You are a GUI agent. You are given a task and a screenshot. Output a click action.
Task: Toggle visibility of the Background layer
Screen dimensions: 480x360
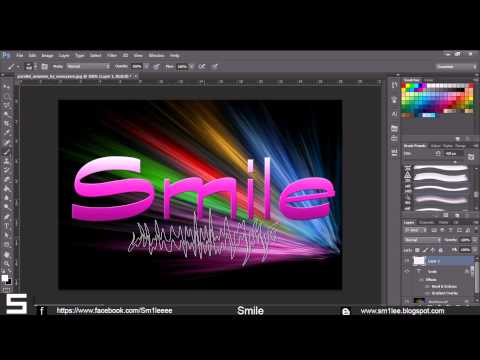coord(407,301)
